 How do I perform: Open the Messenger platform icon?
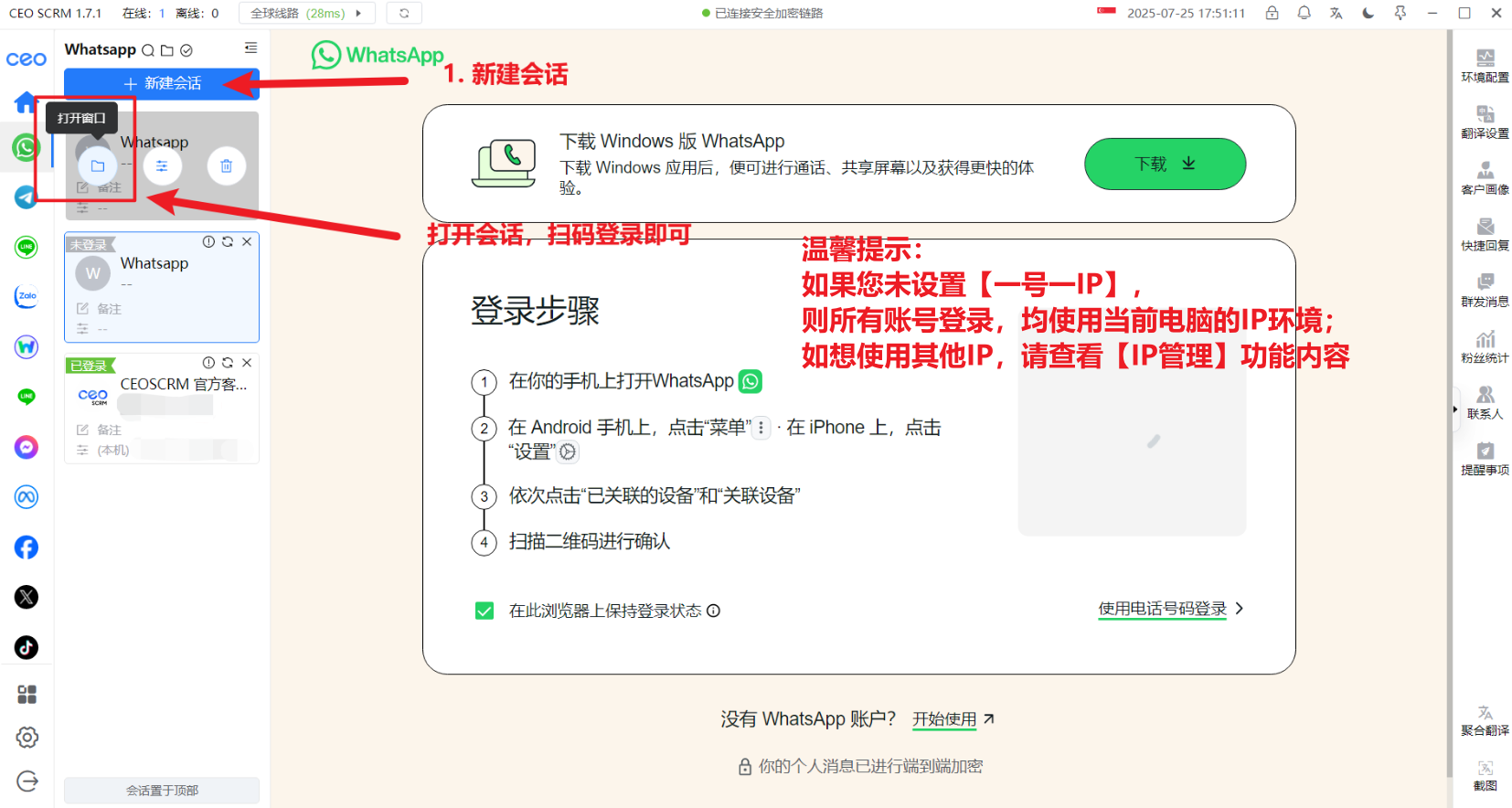[27, 447]
